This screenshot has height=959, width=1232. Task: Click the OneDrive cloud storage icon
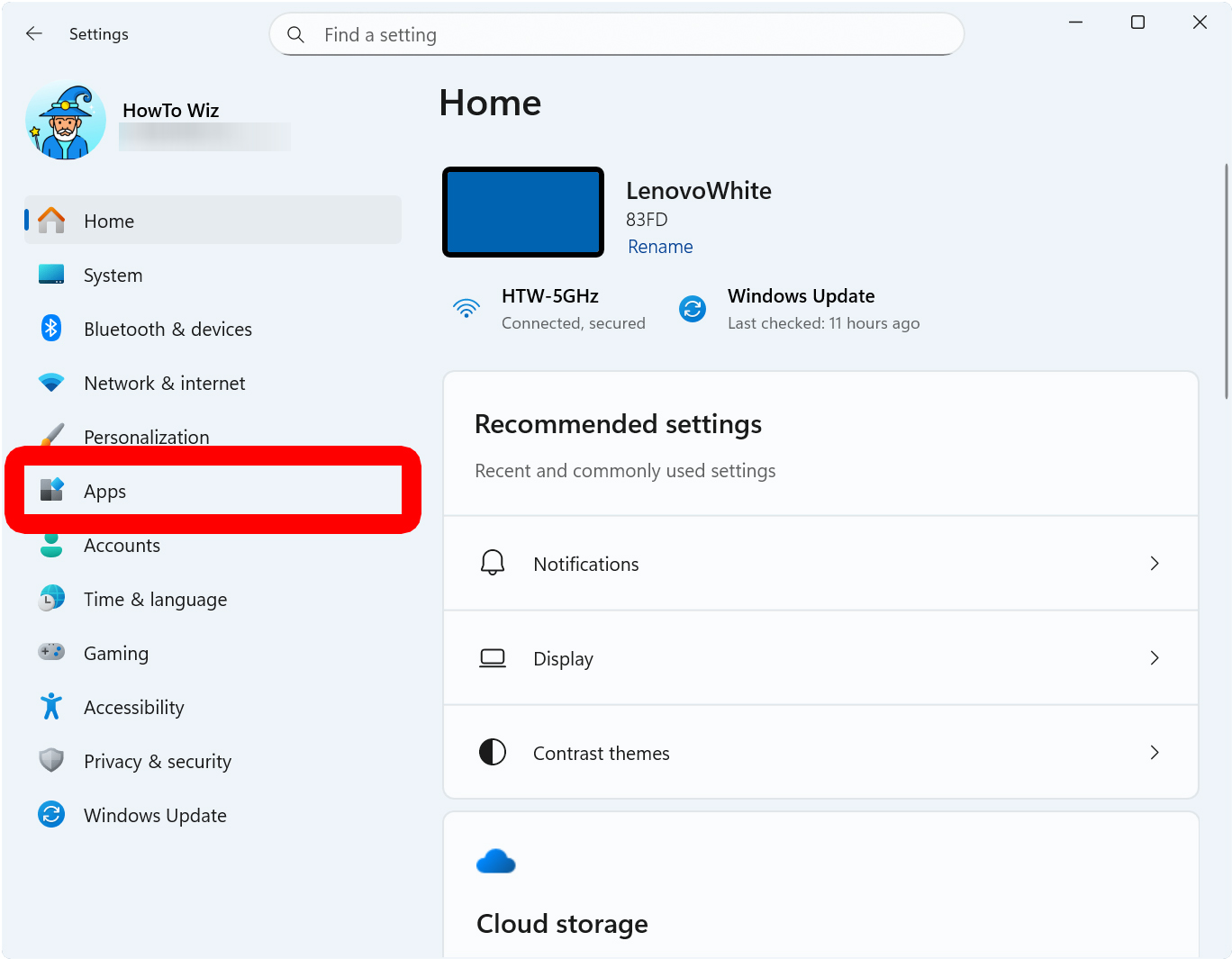tap(495, 863)
